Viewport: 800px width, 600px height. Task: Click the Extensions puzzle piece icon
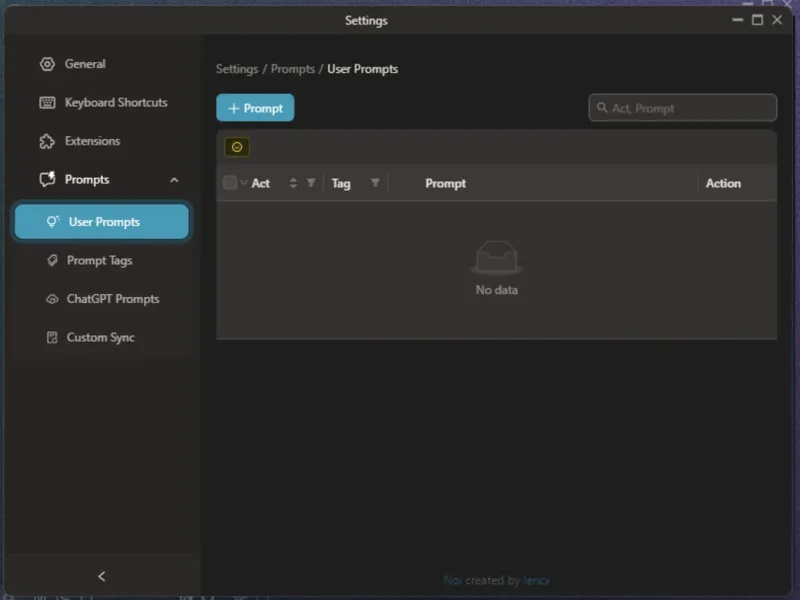[x=47, y=141]
